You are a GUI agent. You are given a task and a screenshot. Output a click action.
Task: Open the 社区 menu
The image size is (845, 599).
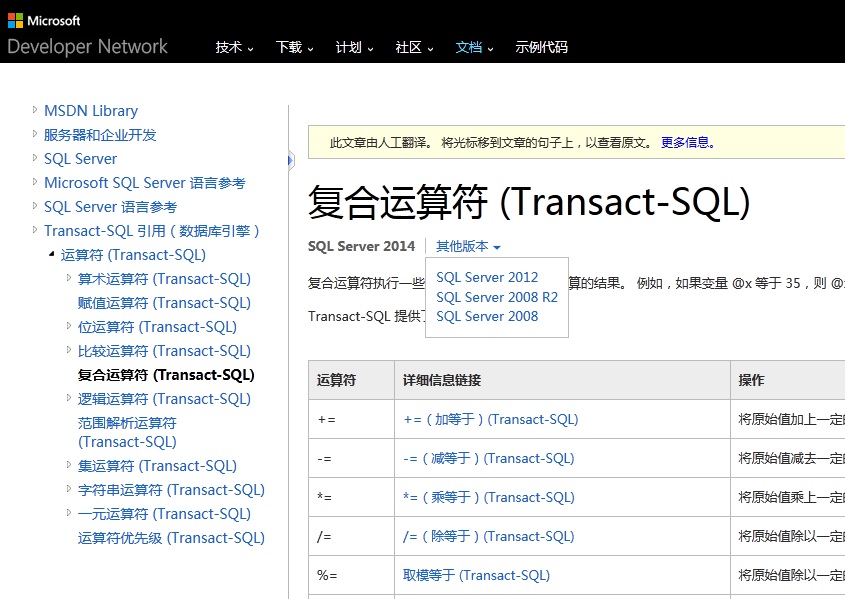[414, 47]
